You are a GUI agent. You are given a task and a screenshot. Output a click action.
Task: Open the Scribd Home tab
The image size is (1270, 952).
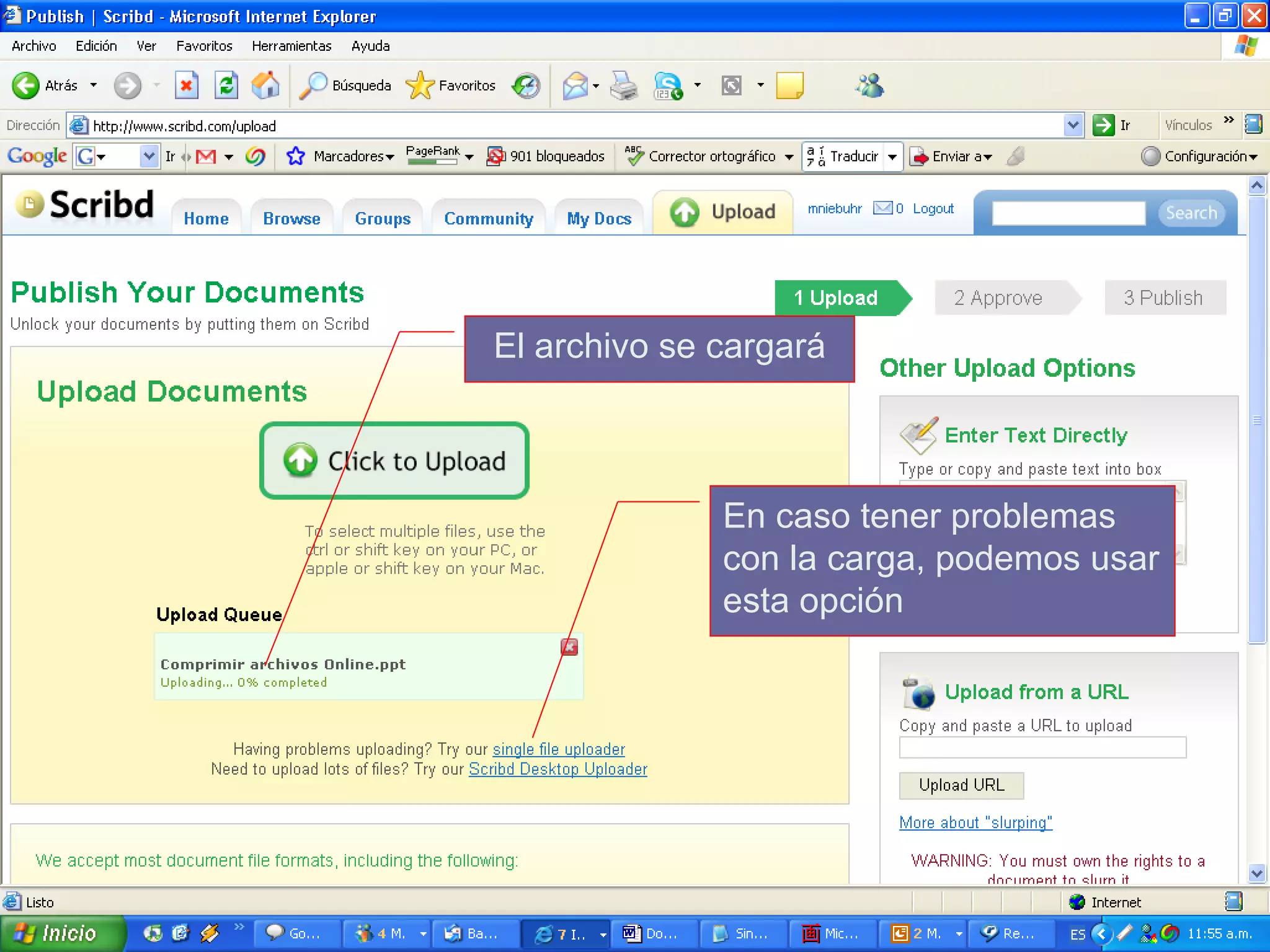tap(206, 218)
